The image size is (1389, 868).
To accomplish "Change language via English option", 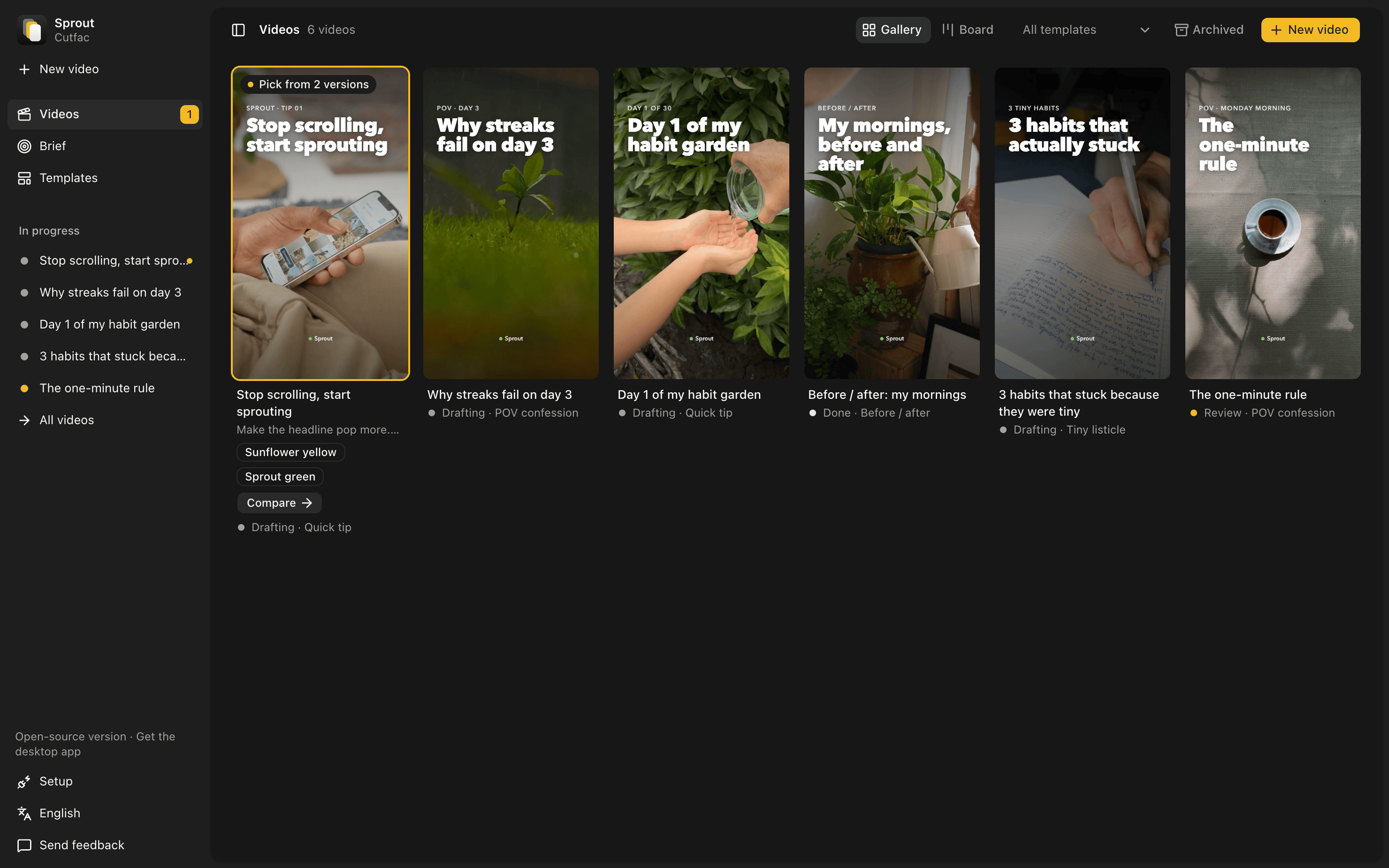I will point(105,814).
